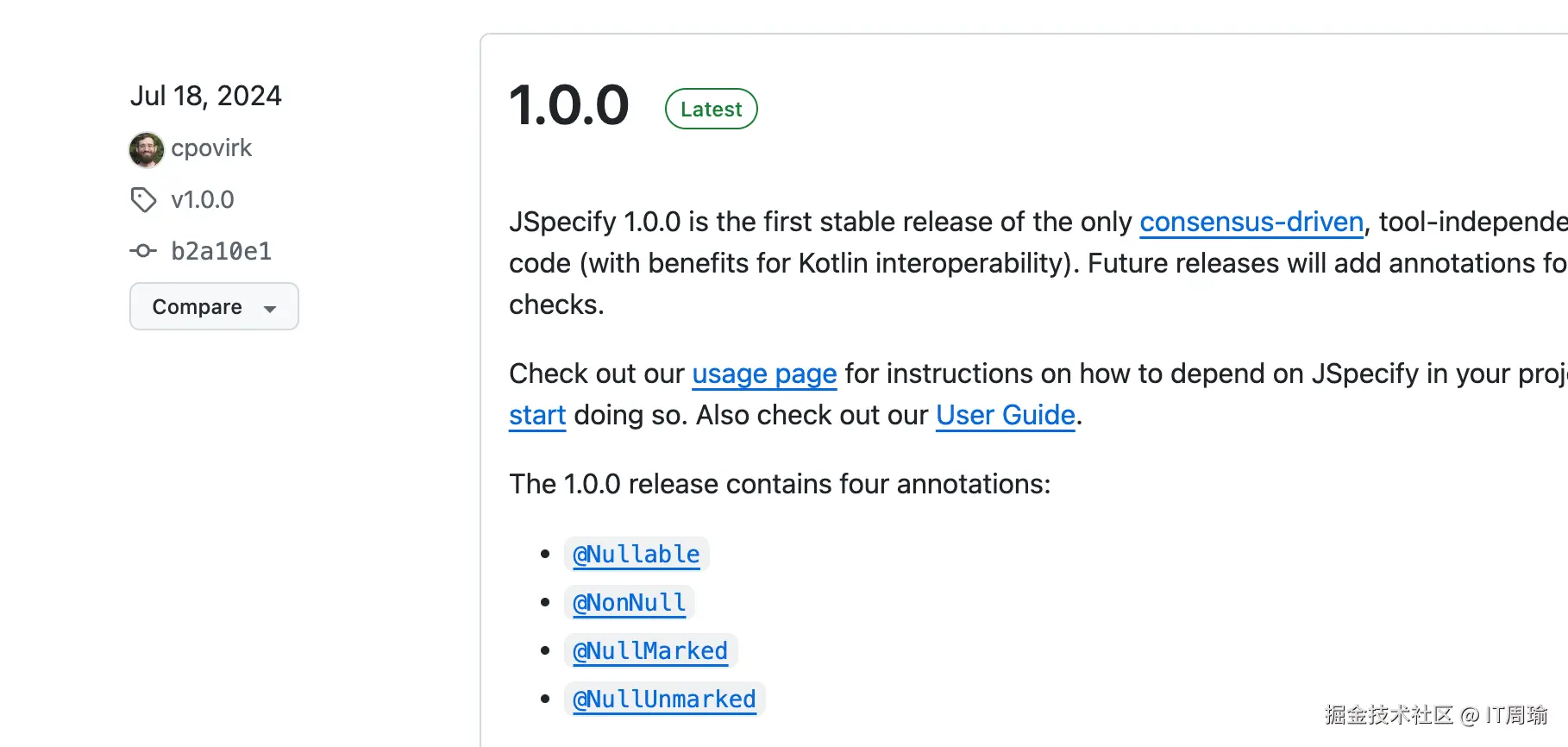
Task: Click the green Latest badge
Action: tap(711, 110)
